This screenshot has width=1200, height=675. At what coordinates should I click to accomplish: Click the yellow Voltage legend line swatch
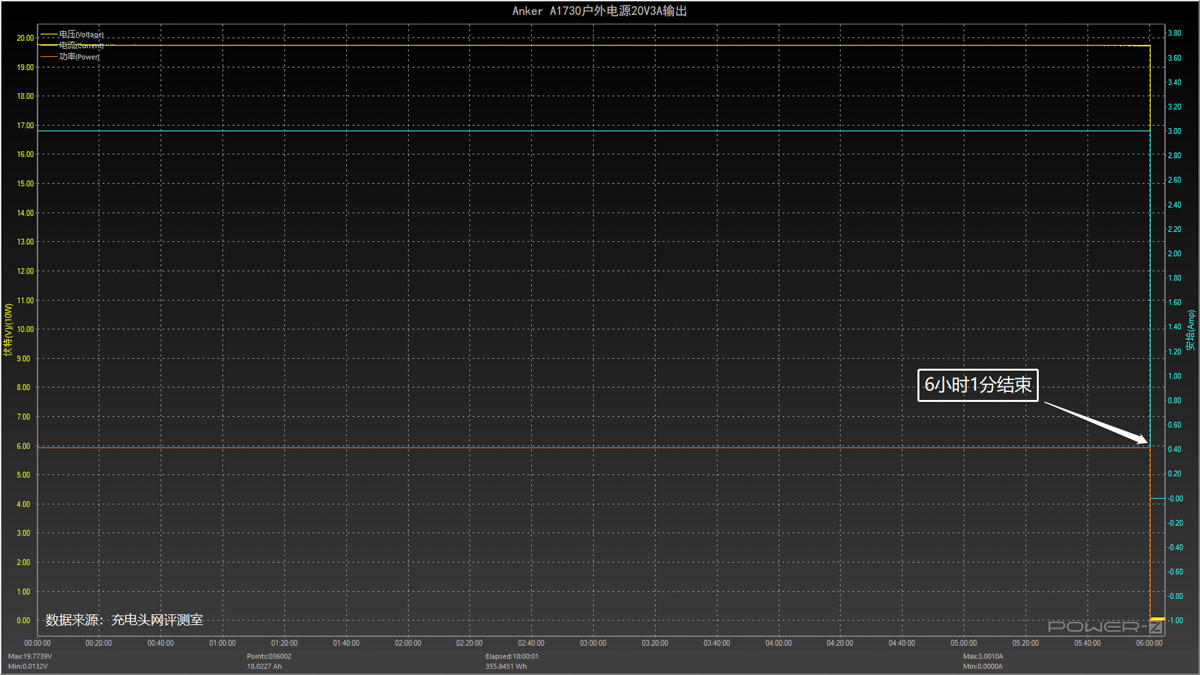pyautogui.click(x=48, y=35)
